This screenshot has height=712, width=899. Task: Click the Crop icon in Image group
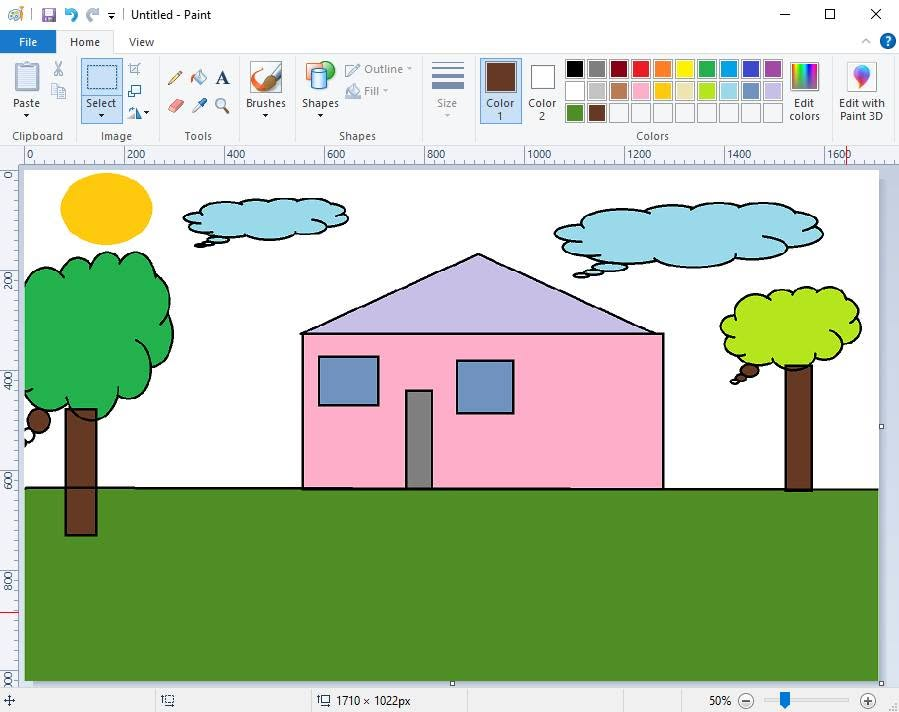(x=134, y=69)
